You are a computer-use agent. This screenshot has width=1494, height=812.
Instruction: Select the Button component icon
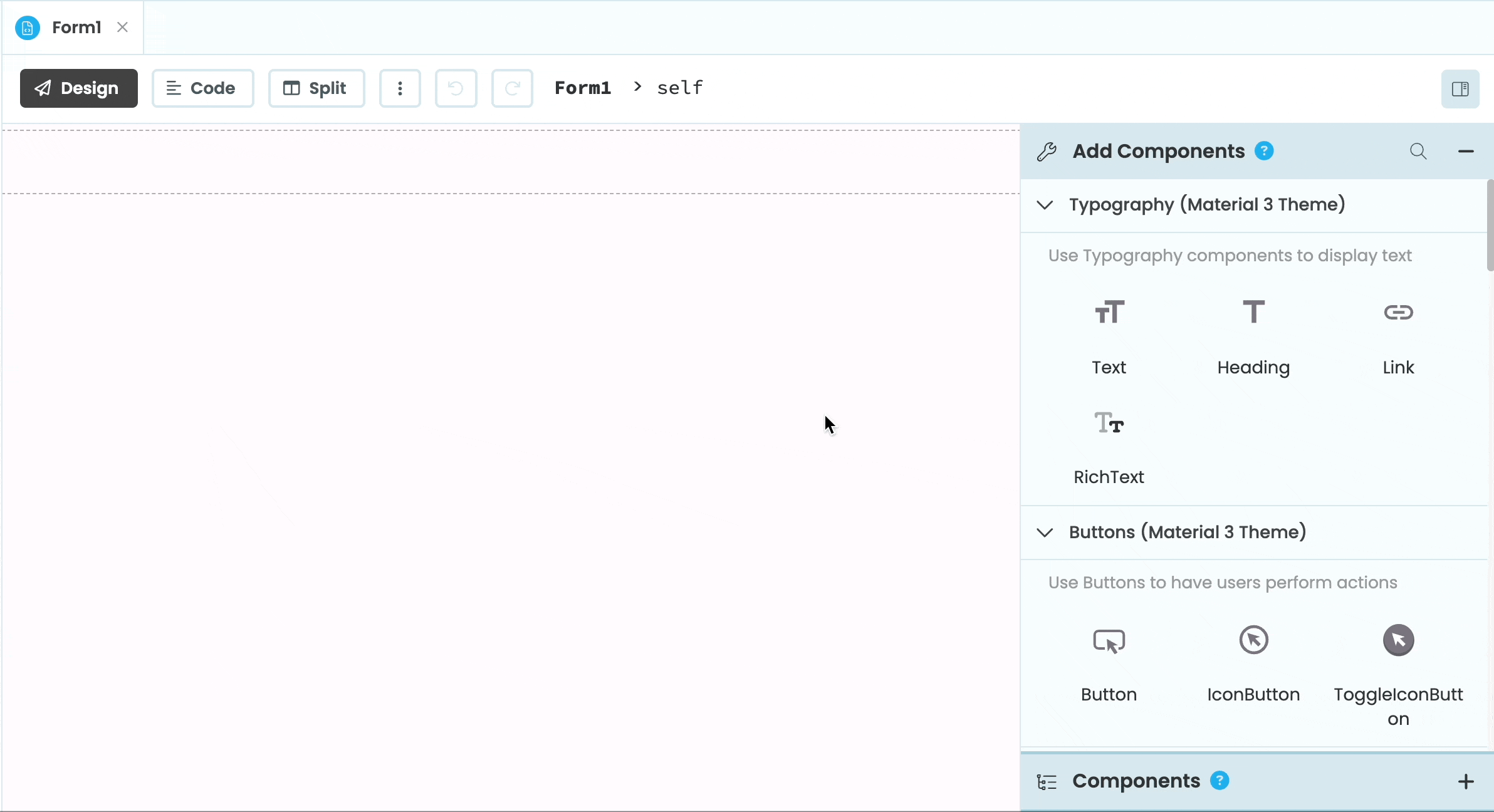coord(1109,641)
